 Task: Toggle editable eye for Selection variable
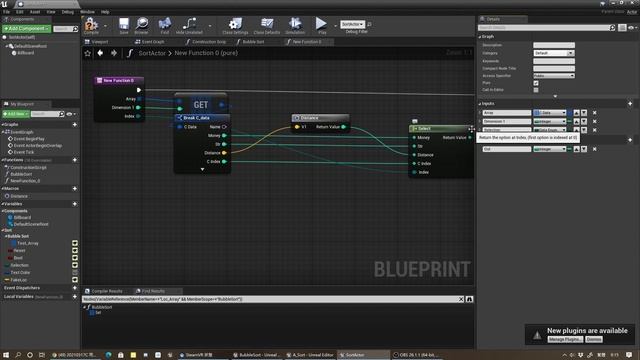[x=75, y=265]
